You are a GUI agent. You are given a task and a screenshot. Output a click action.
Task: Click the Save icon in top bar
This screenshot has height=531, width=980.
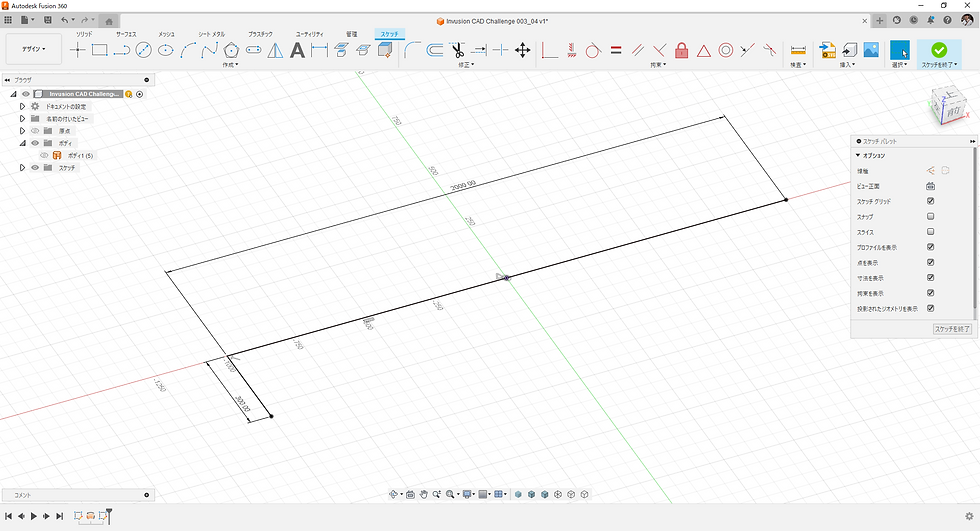pyautogui.click(x=48, y=21)
